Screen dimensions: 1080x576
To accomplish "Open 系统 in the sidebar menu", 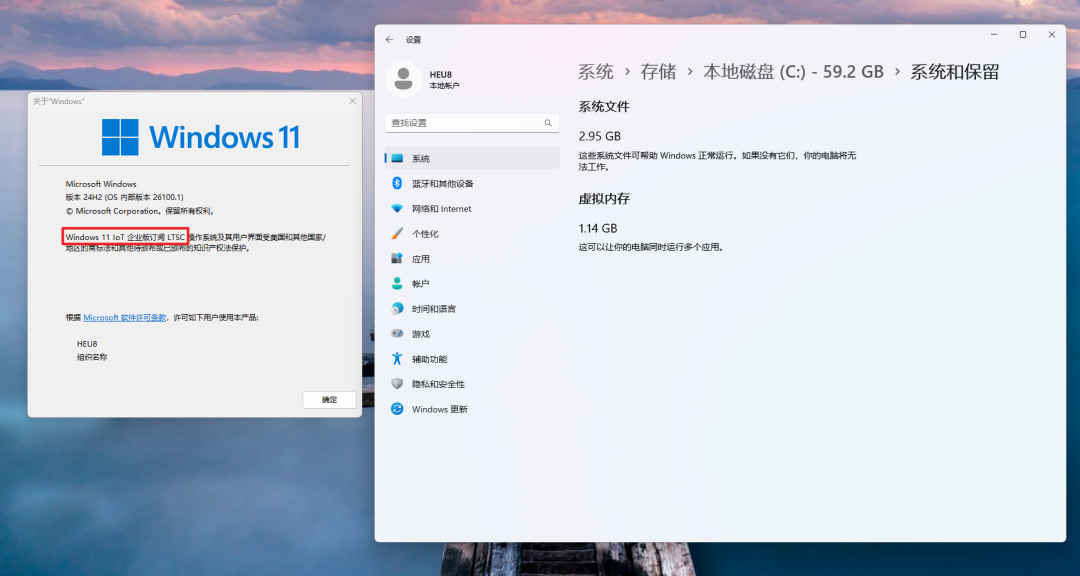I will pos(472,158).
